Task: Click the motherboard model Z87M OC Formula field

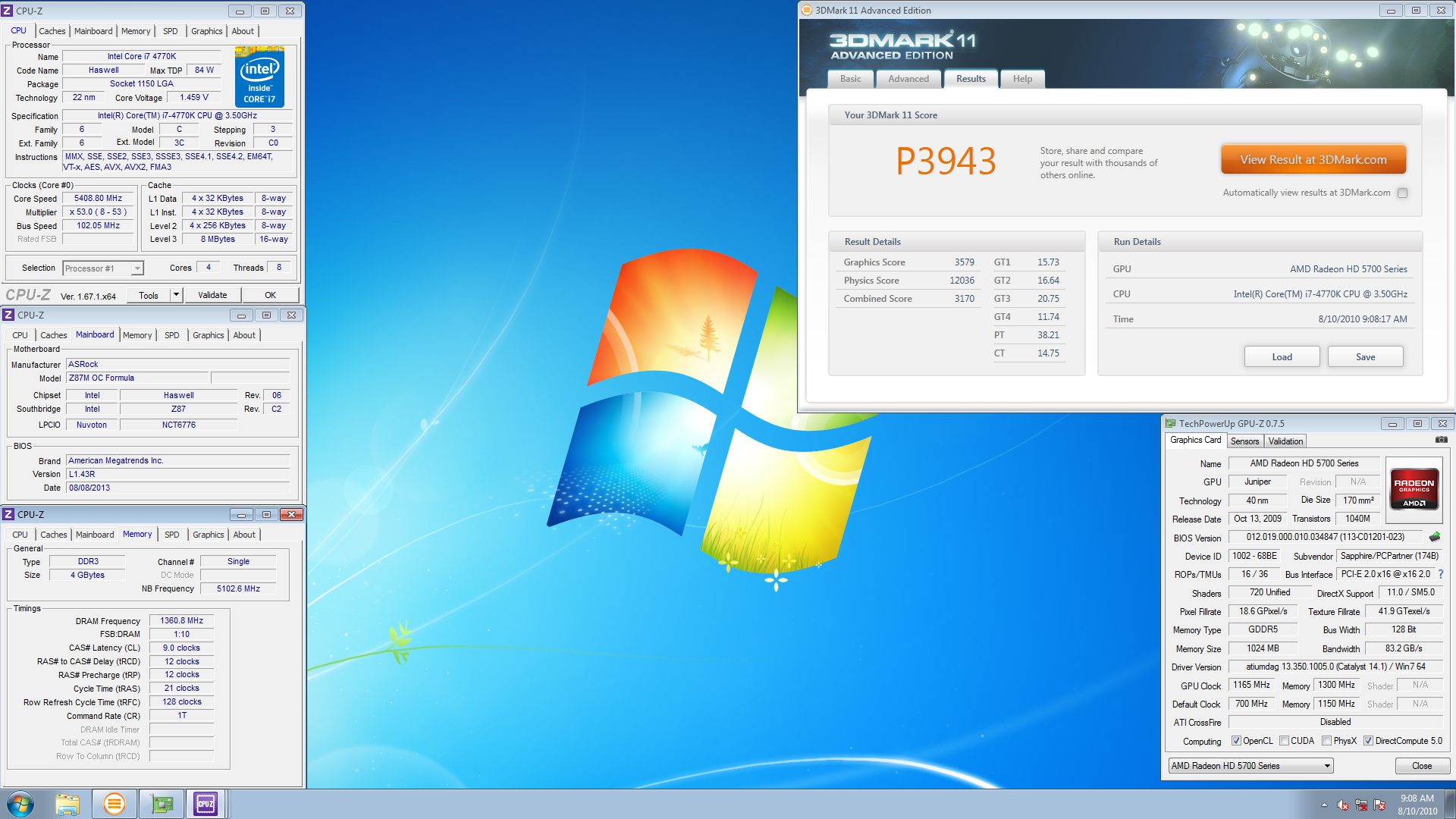Action: [x=136, y=378]
